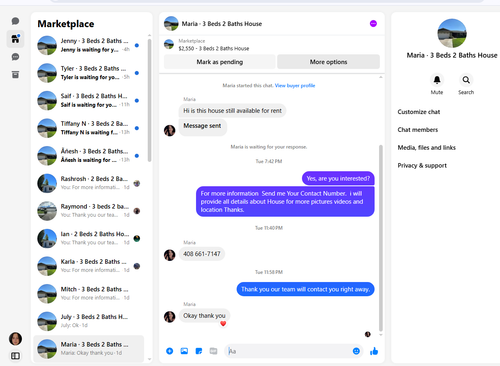500x366 pixels.
Task: Open Mitch's 3 Beds 2 Baths chat
Action: [x=89, y=294]
